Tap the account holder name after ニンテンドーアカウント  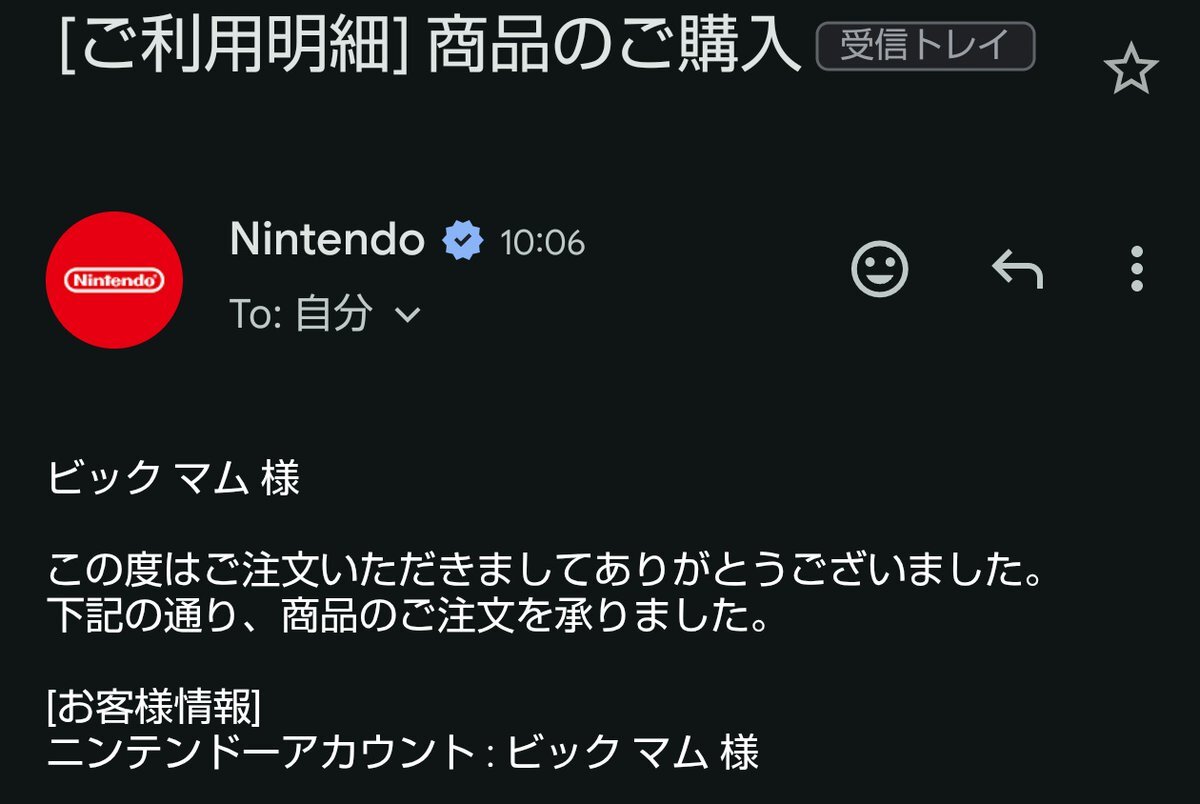coord(633,752)
